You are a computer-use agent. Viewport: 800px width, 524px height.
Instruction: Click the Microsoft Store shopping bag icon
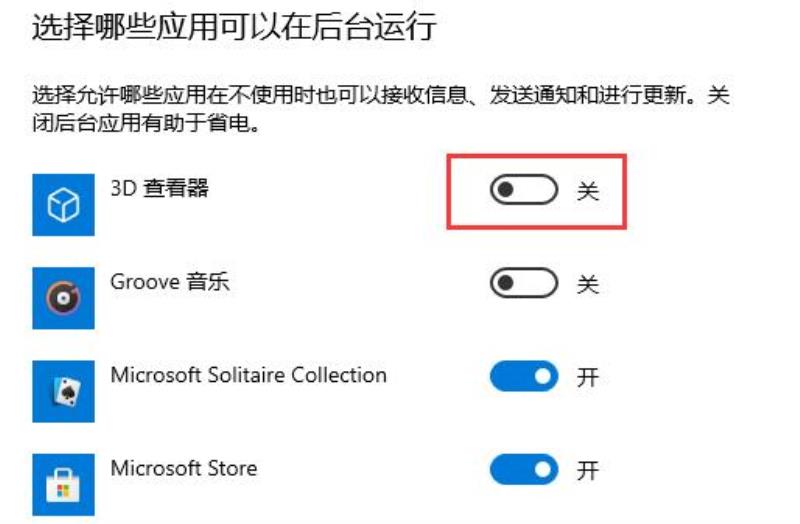pos(63,485)
